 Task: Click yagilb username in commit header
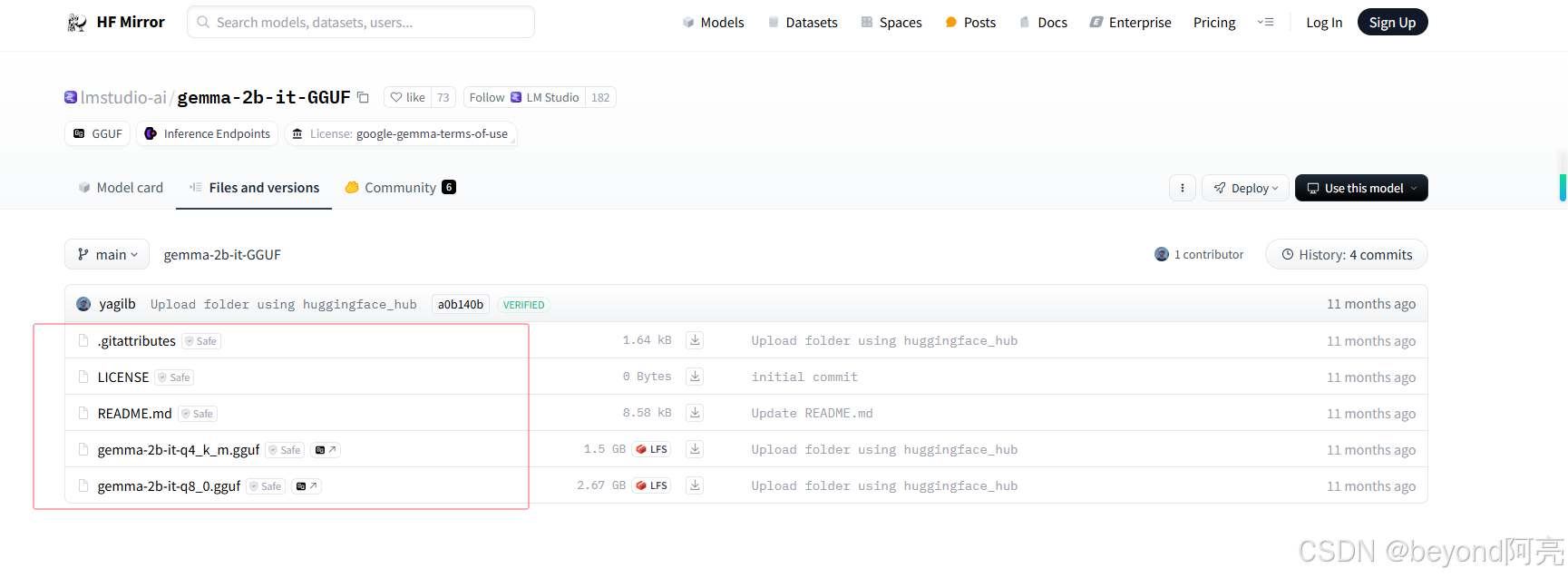(x=118, y=304)
